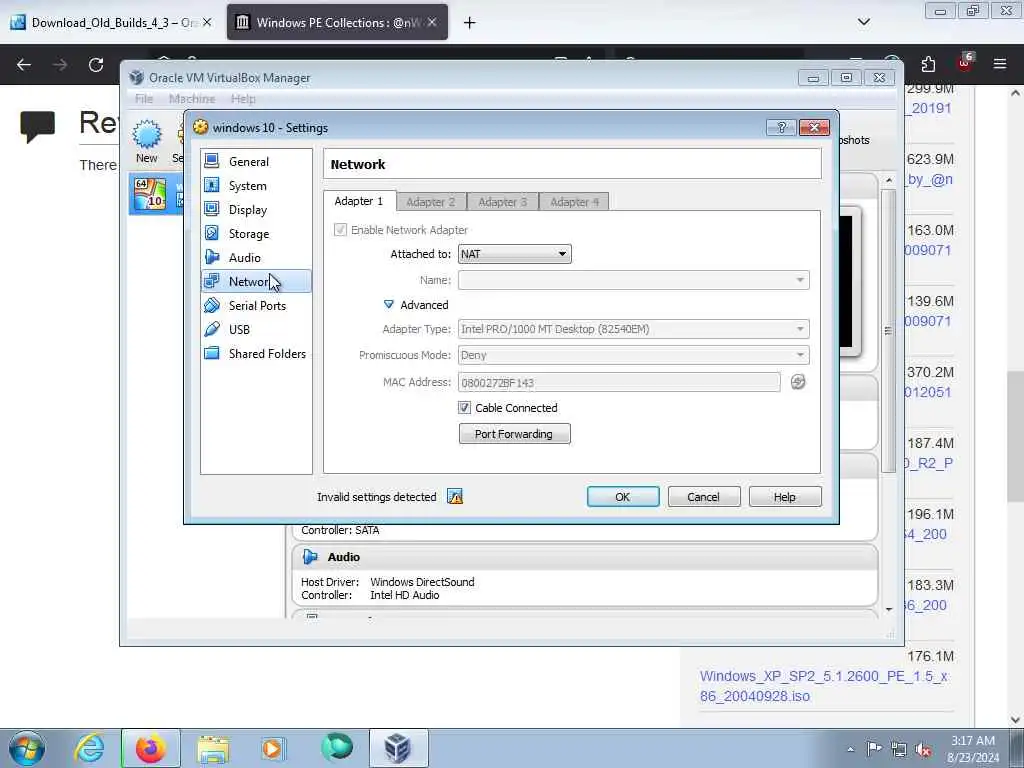Click the VirtualBox taskbar icon
This screenshot has height=768, width=1024.
pyautogui.click(x=398, y=748)
